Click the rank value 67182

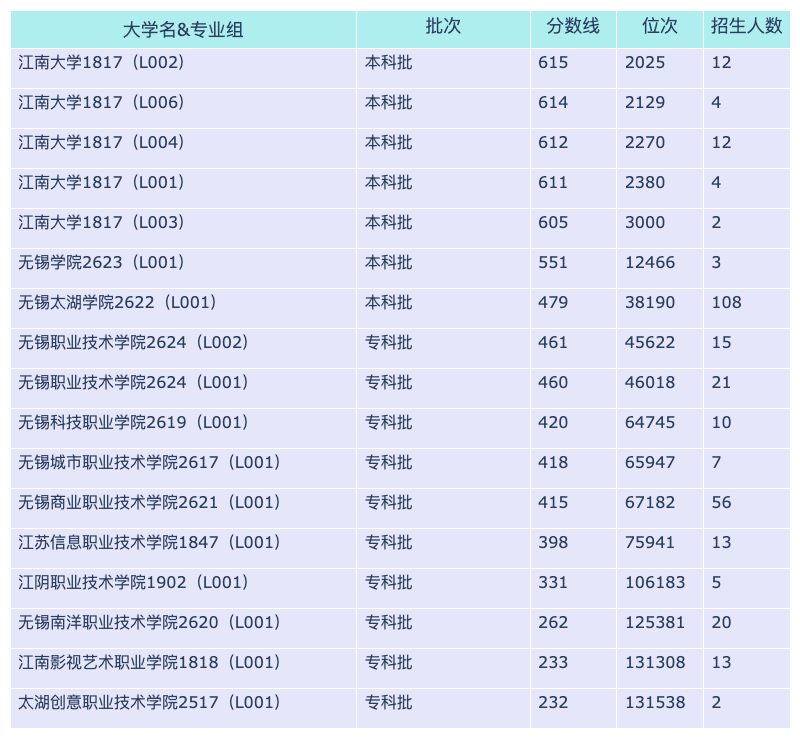tap(650, 503)
